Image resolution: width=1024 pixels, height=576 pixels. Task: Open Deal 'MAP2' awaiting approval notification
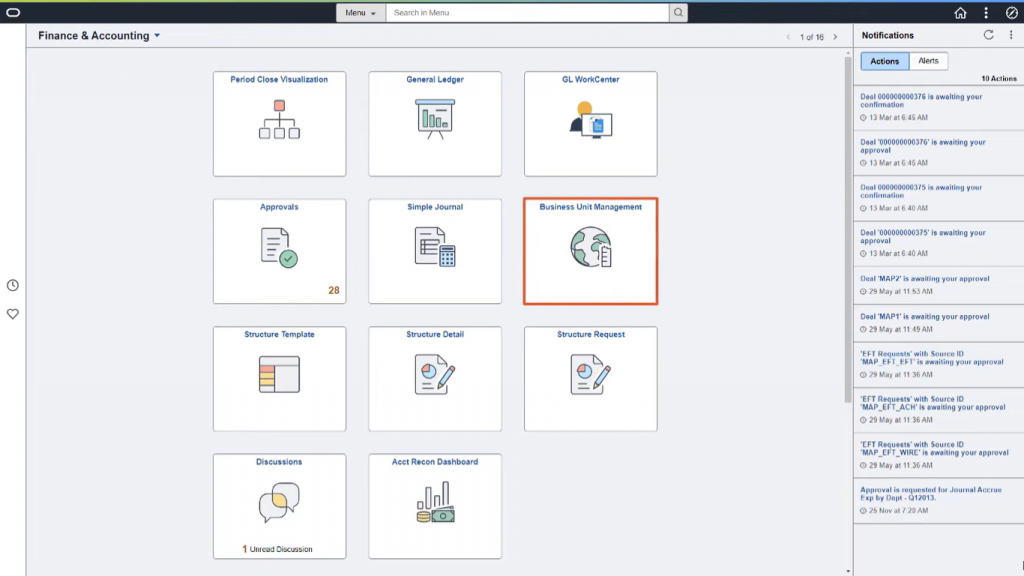[924, 278]
